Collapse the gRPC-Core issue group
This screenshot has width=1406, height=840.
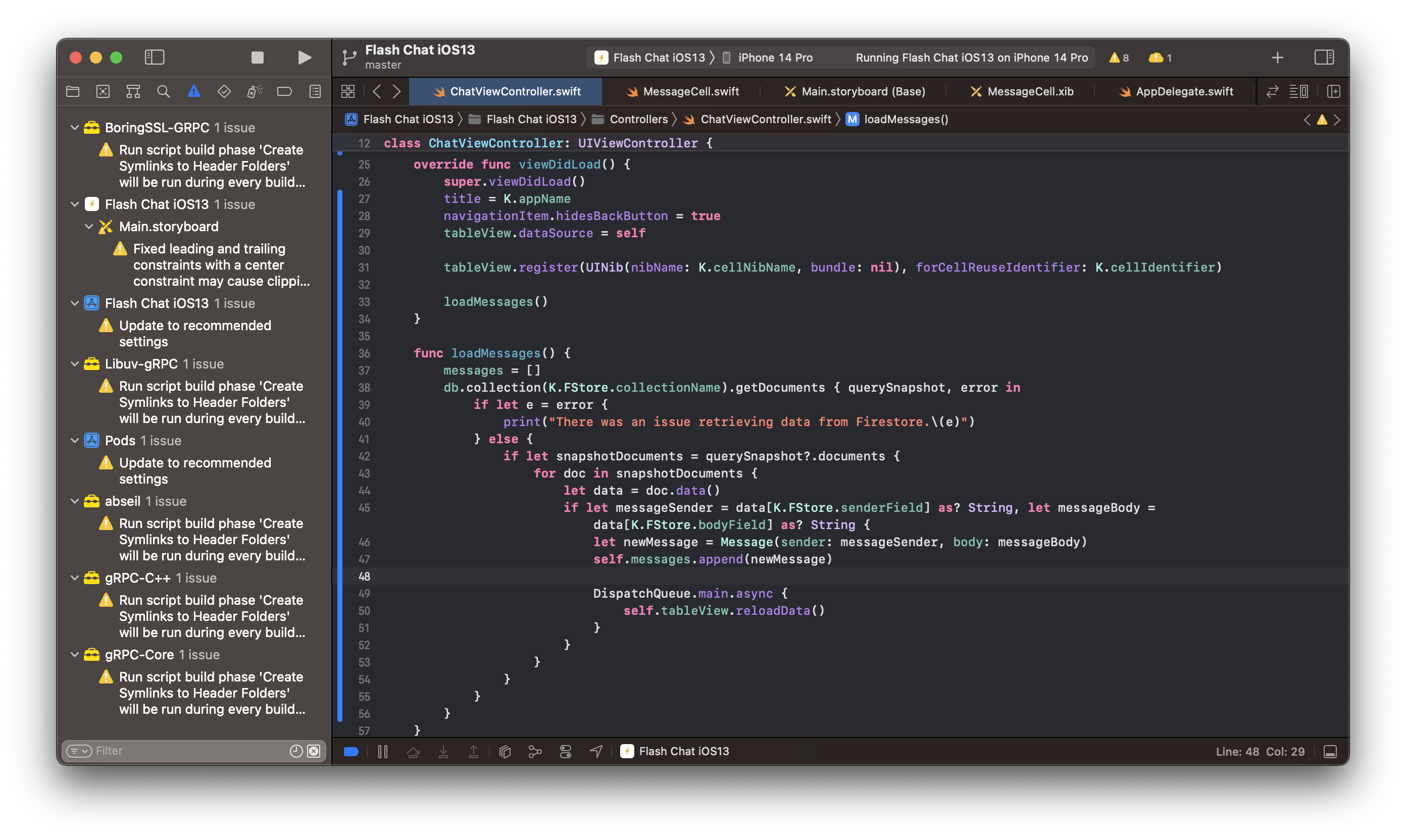pyautogui.click(x=75, y=654)
